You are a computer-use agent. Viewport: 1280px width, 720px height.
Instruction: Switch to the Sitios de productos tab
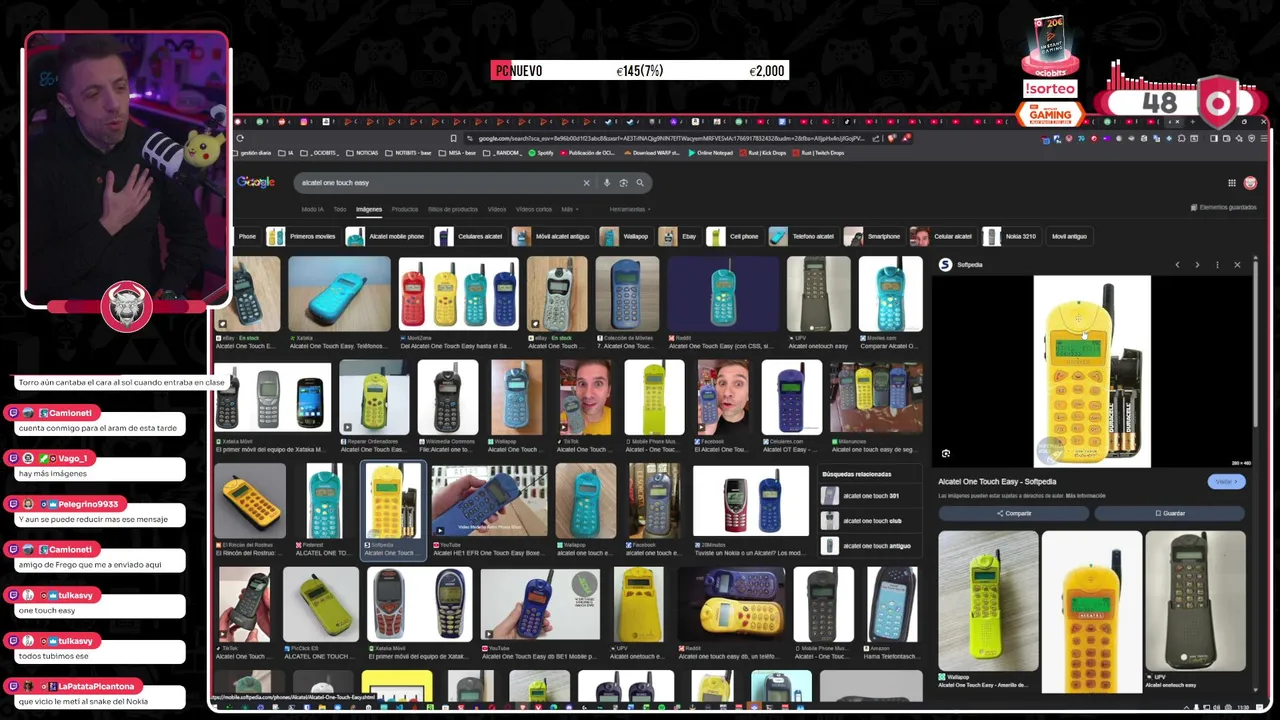(x=453, y=209)
